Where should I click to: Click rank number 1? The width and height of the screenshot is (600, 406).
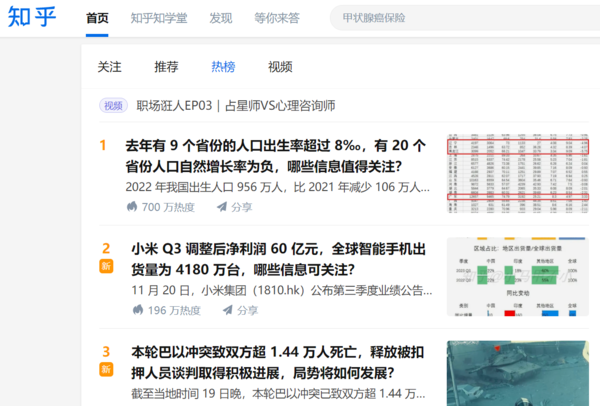[x=103, y=145]
